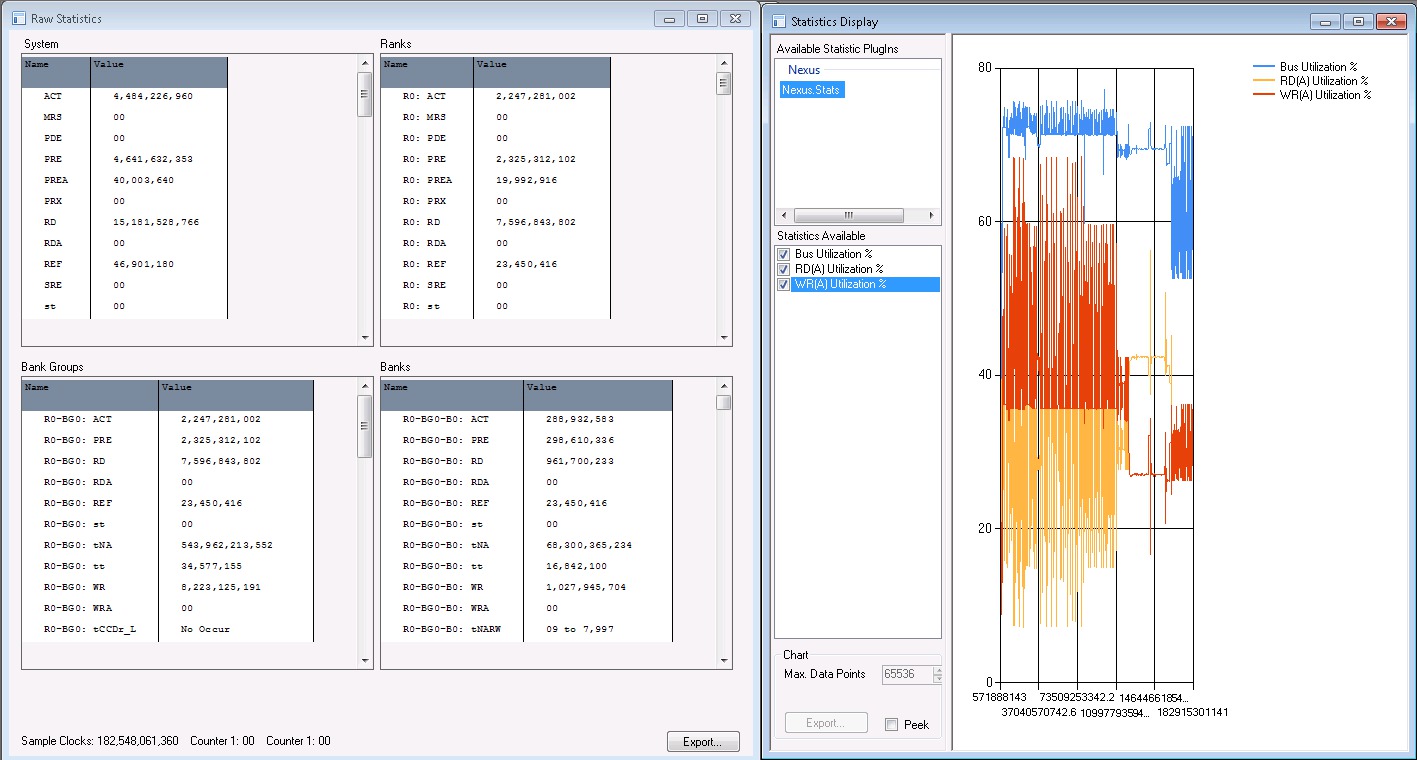
Task: Click the WR(A) Utilization % legend label
Action: tap(1325, 95)
